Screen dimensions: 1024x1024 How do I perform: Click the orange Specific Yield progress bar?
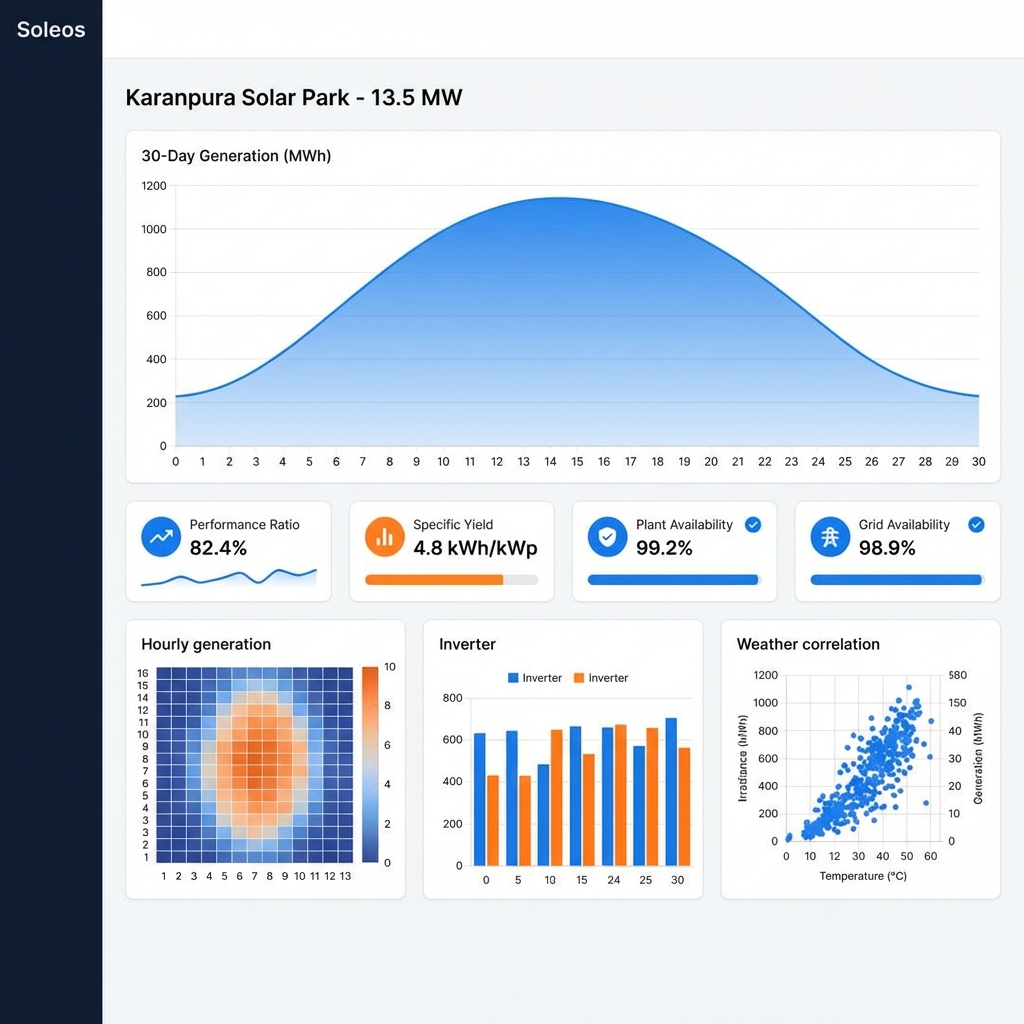[434, 580]
